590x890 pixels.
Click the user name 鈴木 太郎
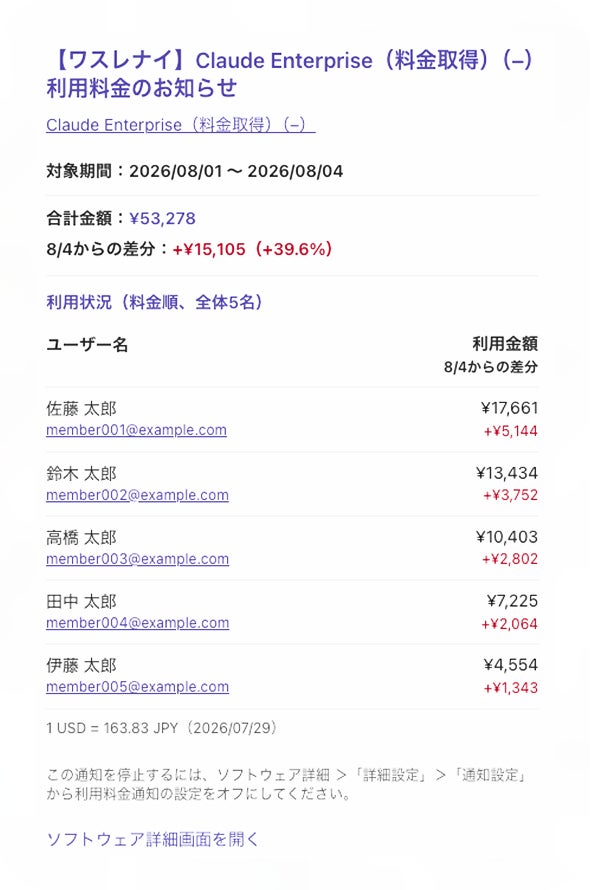81,473
